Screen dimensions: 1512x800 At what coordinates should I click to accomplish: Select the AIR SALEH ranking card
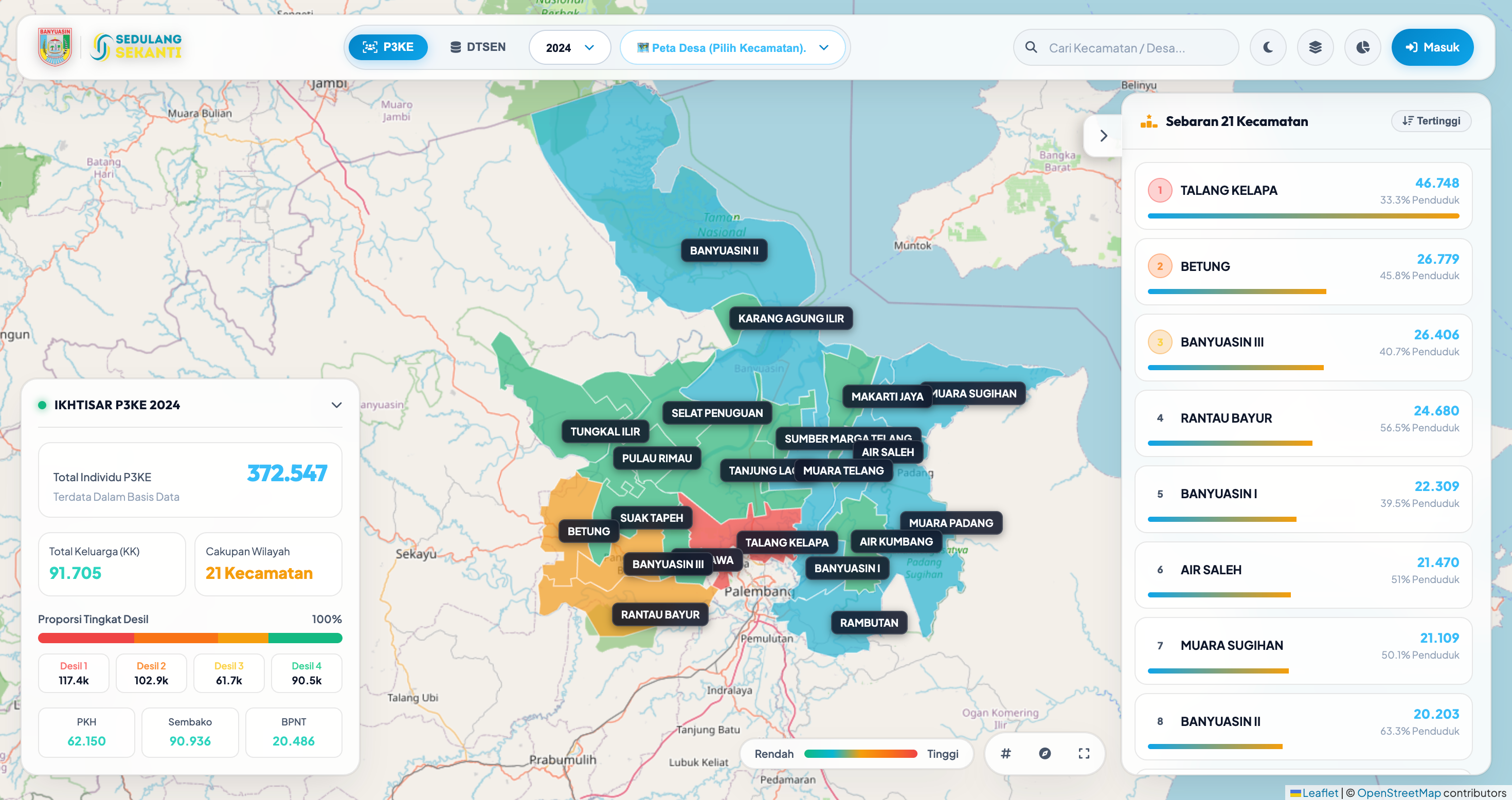click(1303, 575)
